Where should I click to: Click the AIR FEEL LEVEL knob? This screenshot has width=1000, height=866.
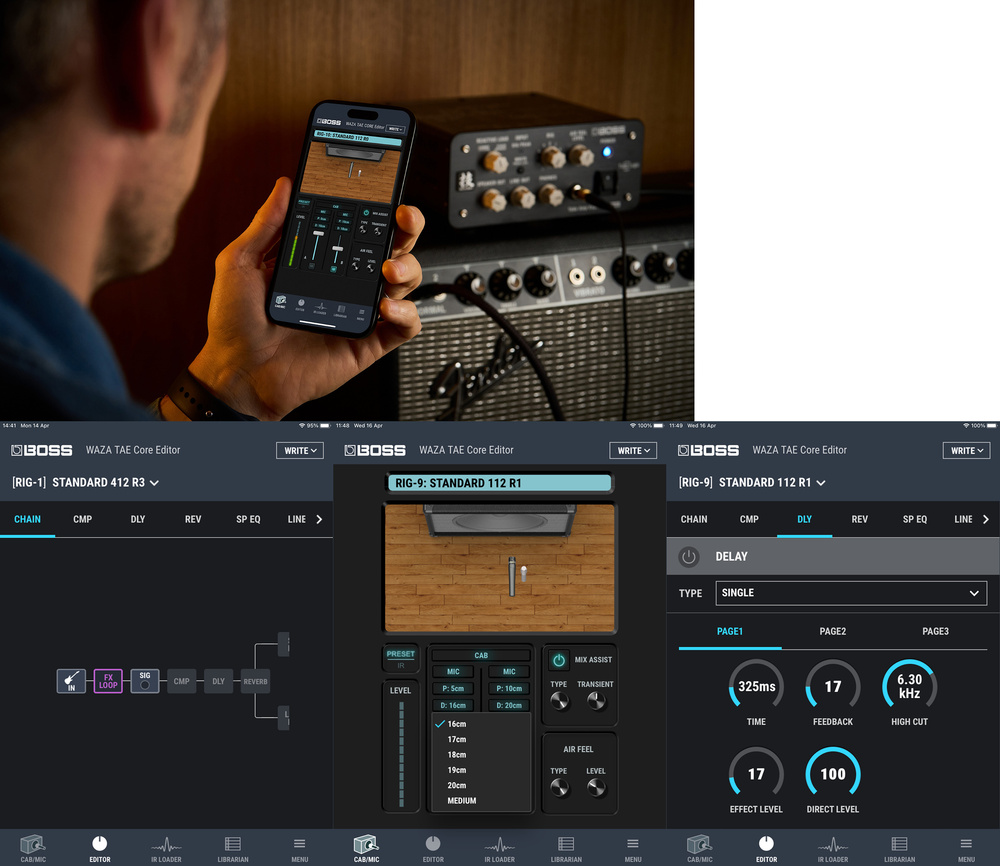(596, 788)
